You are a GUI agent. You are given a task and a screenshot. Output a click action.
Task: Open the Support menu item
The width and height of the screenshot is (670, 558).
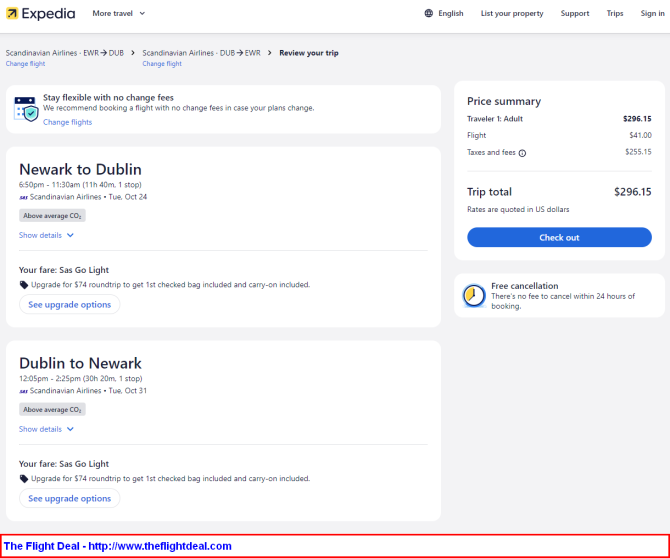click(x=575, y=13)
